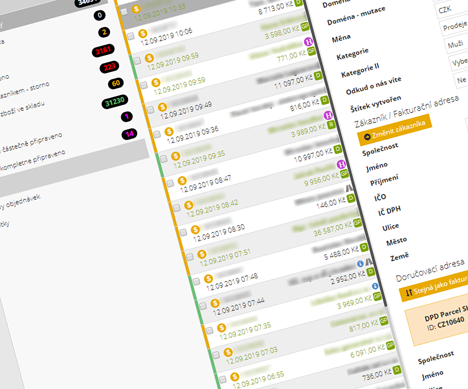Click the amount 5 488,00 Kč

(x=341, y=253)
